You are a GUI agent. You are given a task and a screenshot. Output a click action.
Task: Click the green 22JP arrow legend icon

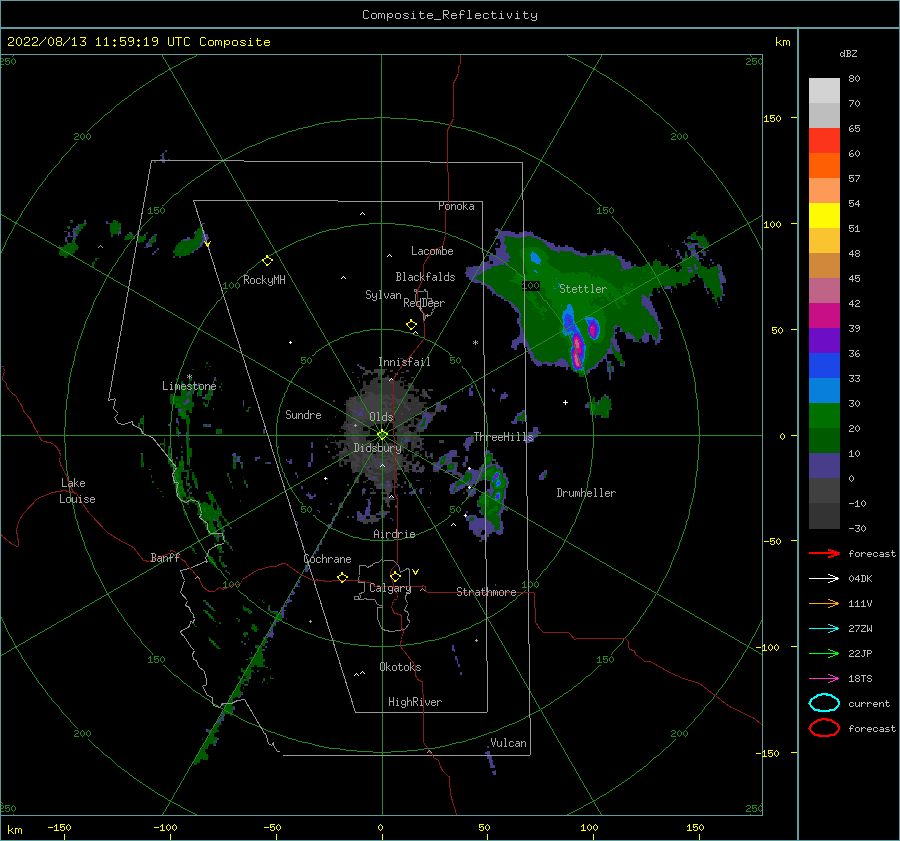click(x=824, y=653)
